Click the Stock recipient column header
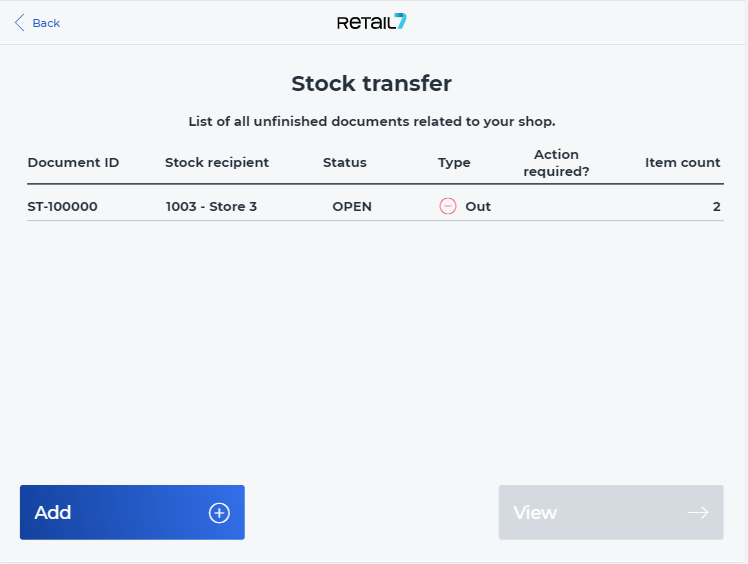Screen dimensions: 748x564 click(217, 163)
